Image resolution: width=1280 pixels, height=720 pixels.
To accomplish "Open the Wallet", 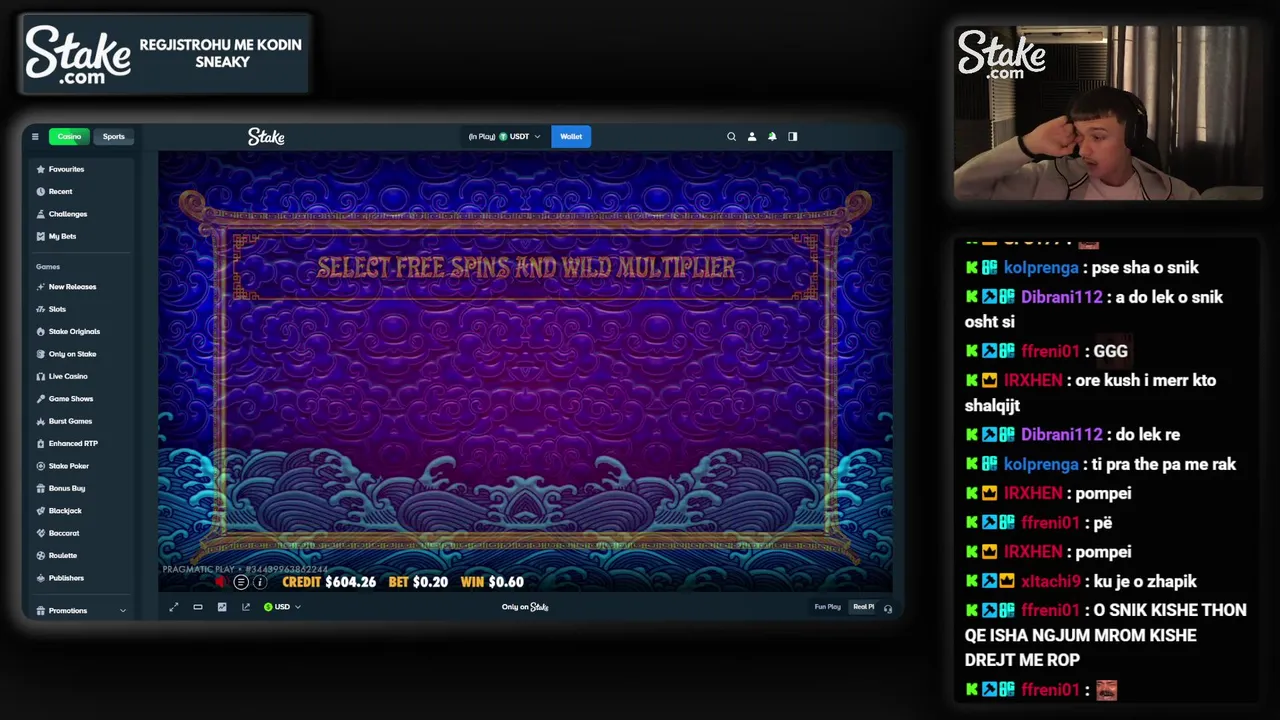I will [x=571, y=137].
